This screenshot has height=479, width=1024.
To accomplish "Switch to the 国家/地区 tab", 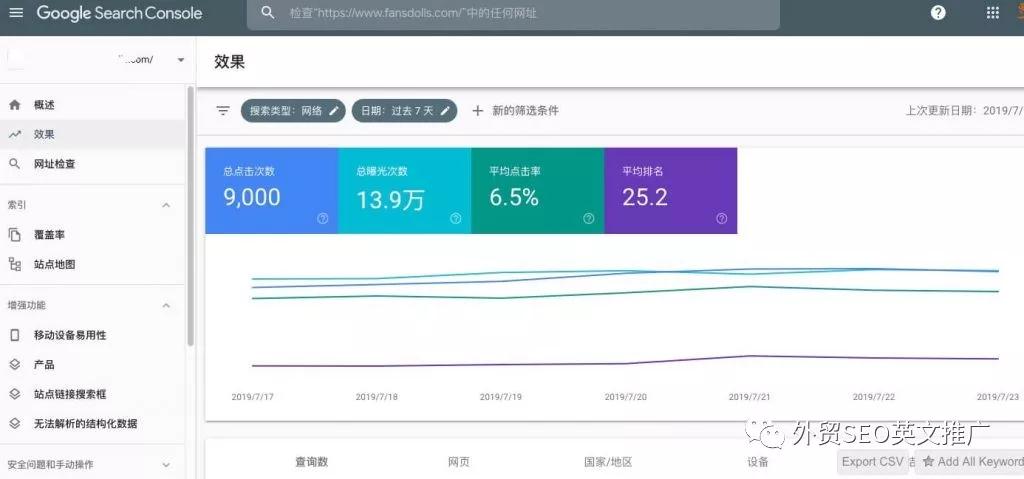I will pos(608,462).
